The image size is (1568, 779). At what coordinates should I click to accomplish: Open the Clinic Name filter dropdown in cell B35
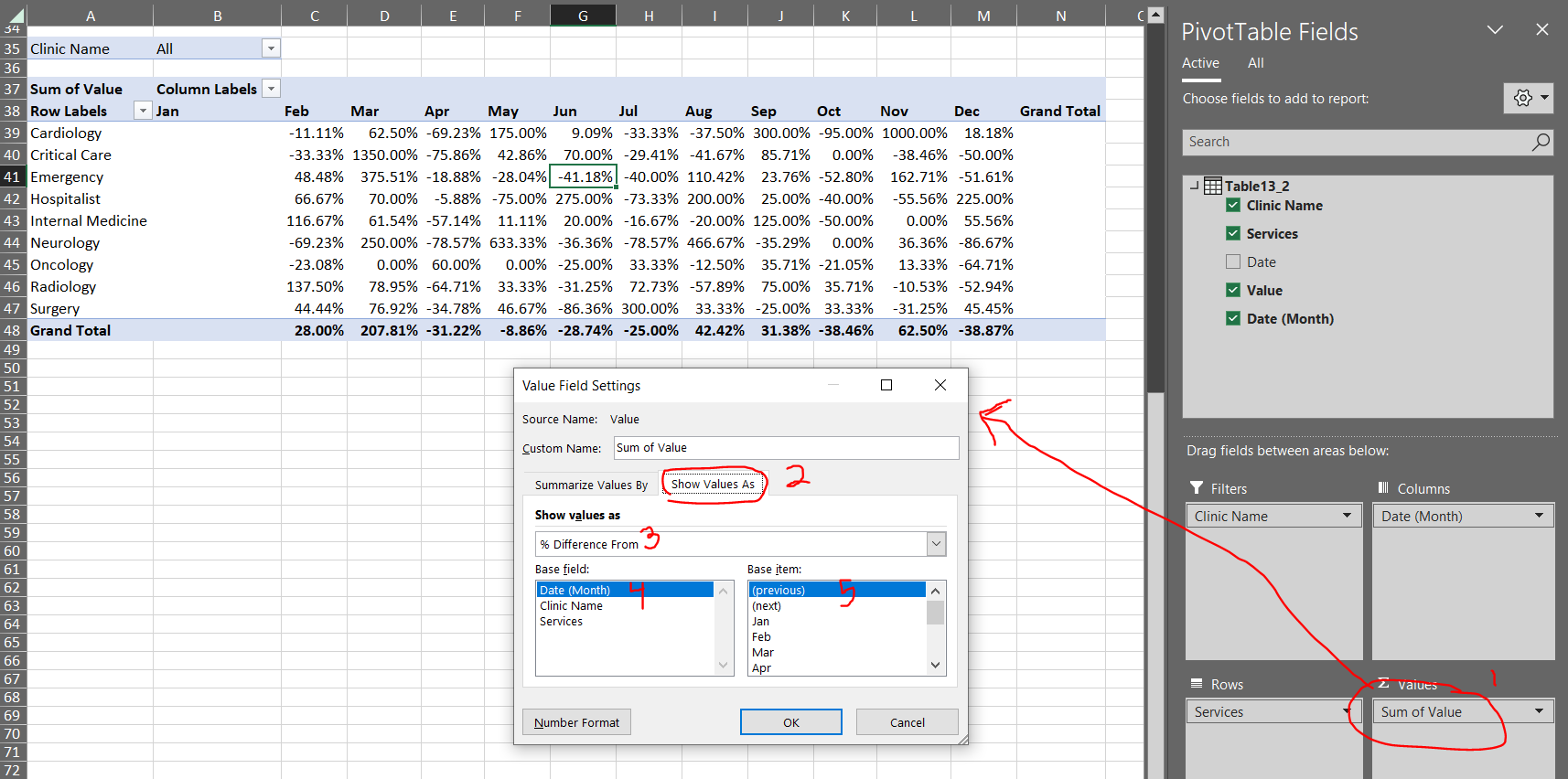coord(271,48)
